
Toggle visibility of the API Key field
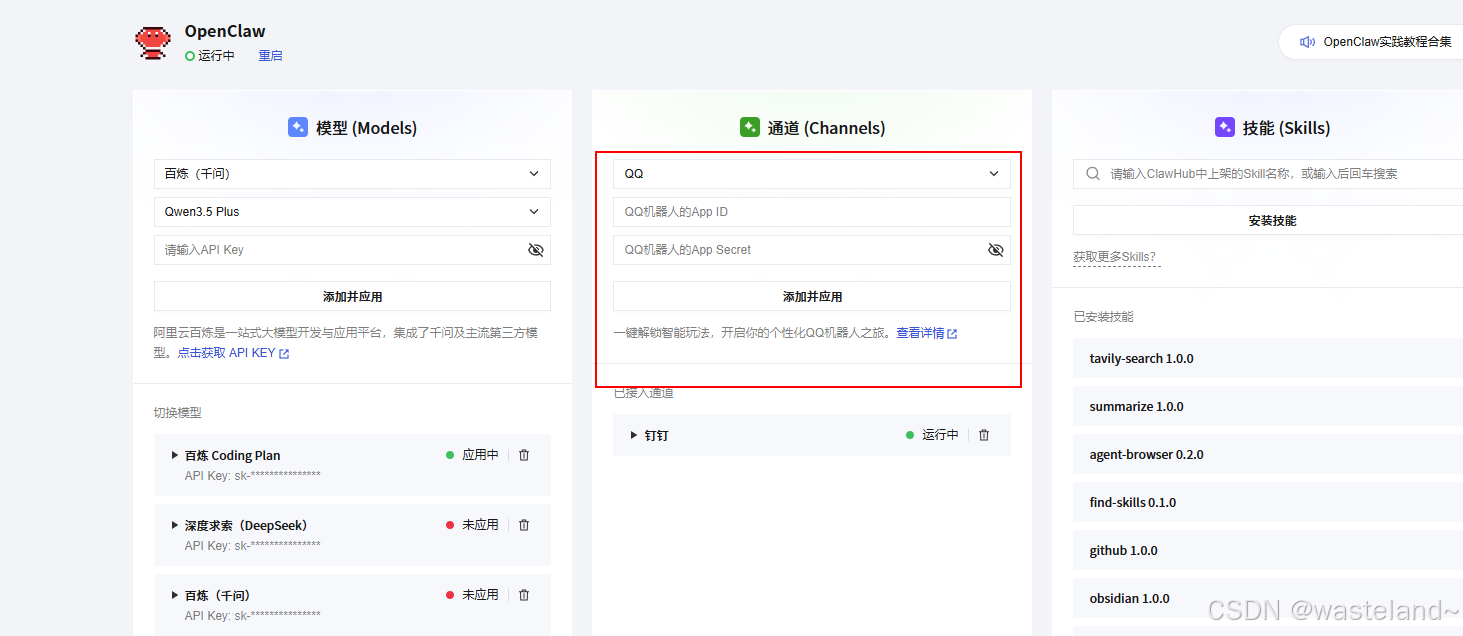click(536, 250)
